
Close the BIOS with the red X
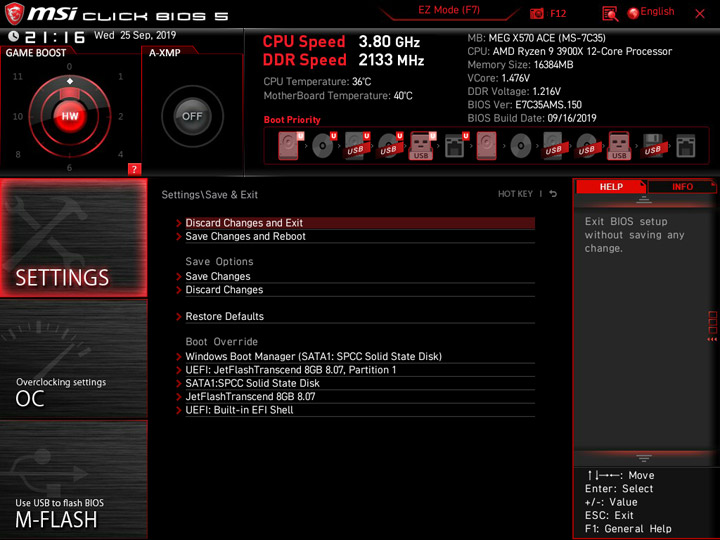point(699,14)
